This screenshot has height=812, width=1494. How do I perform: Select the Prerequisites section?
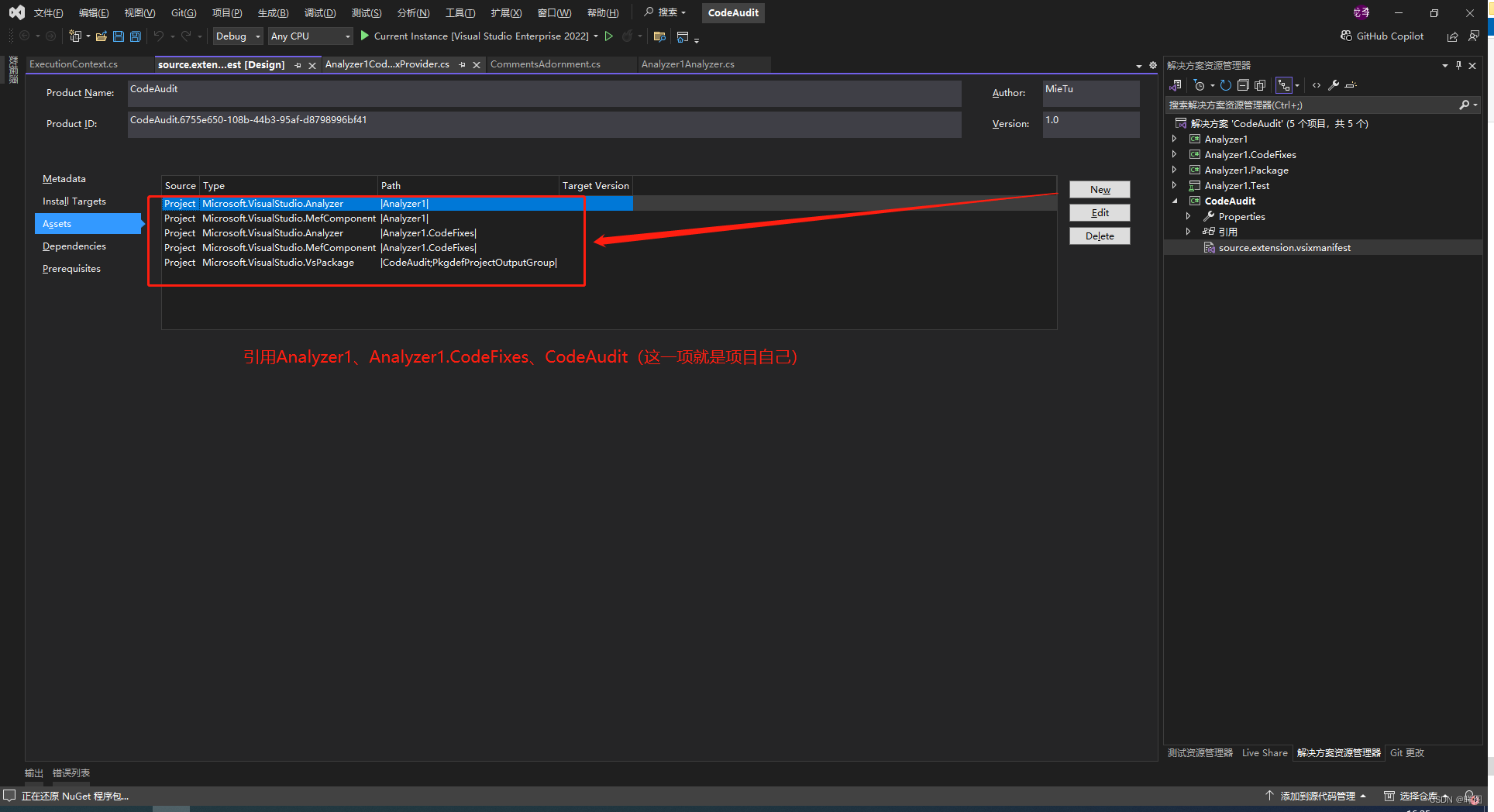[71, 269]
